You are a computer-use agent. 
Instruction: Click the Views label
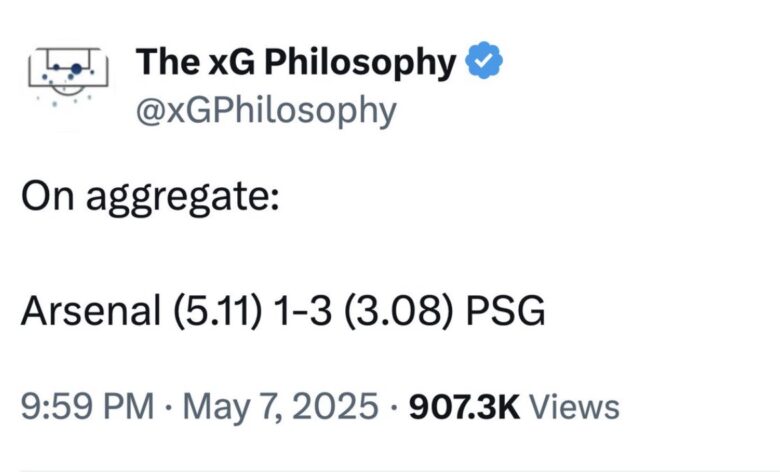point(573,407)
